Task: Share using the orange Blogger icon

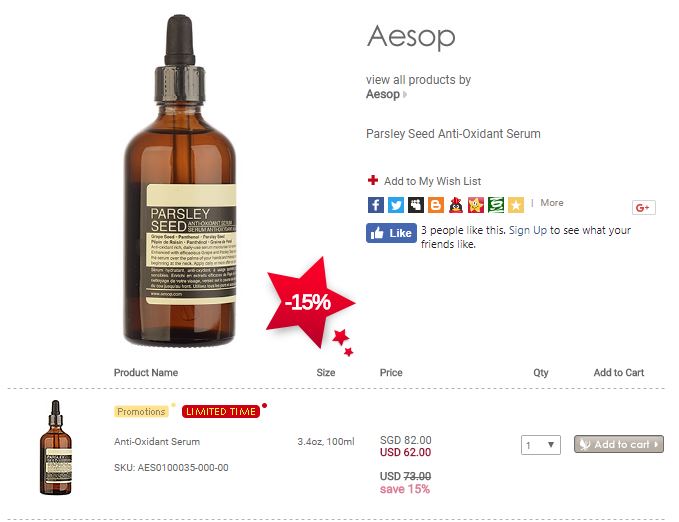Action: point(436,204)
